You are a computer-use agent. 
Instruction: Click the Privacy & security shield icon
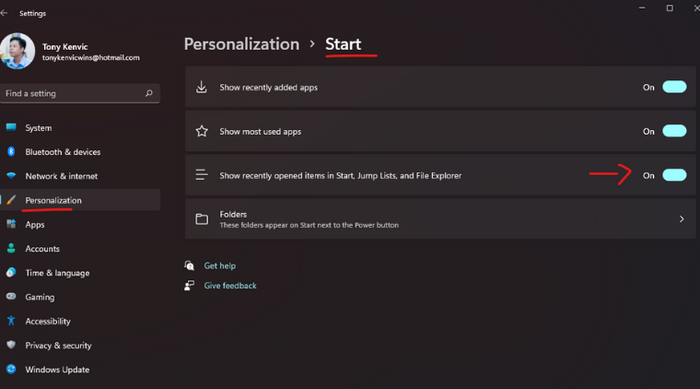click(11, 345)
